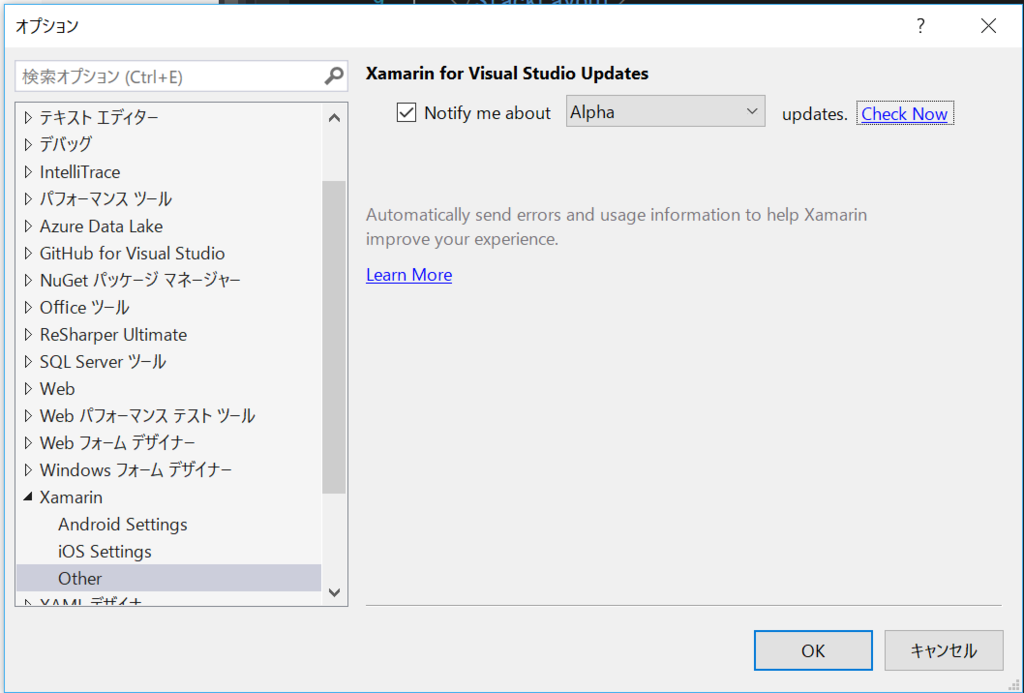The height and width of the screenshot is (693, 1024).
Task: Uncheck the Notify me about checkbox
Action: coord(406,112)
